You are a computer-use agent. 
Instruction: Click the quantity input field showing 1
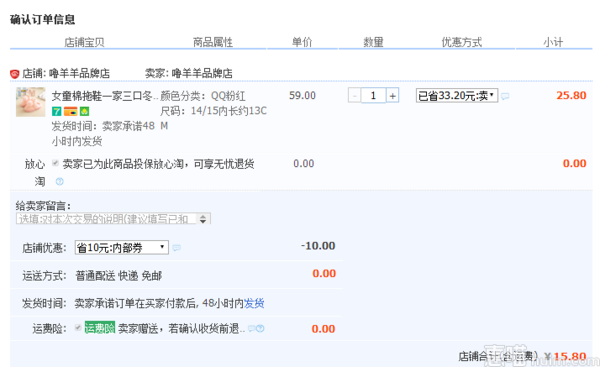click(373, 95)
